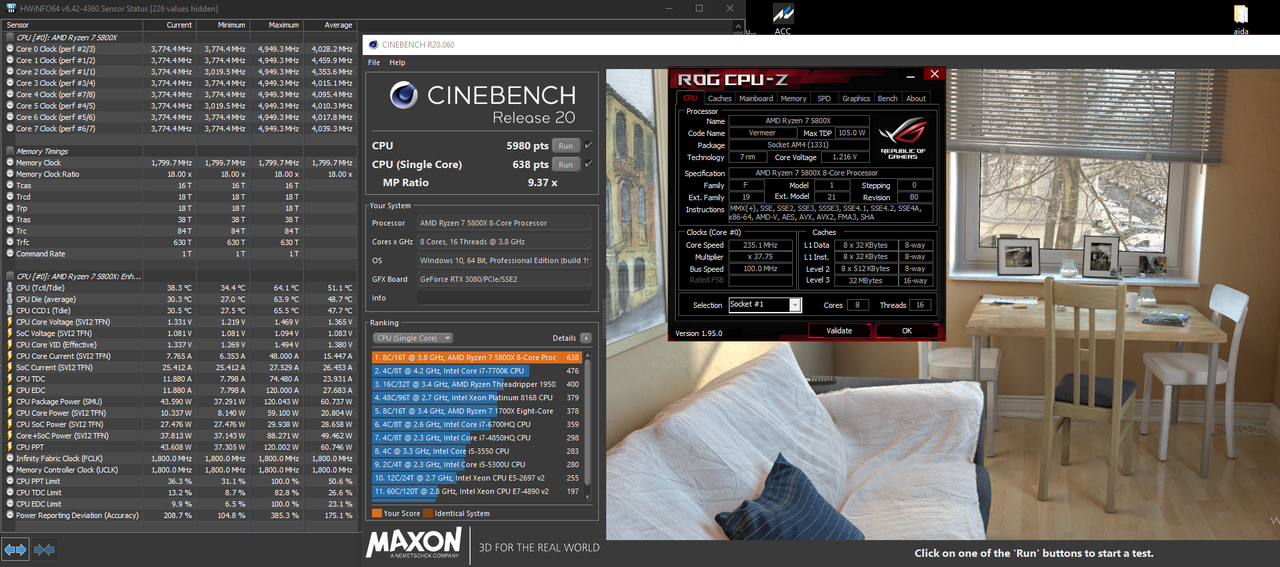The image size is (1280, 567).
Task: Select the Intel Core i7-7700K ranking entry
Action: (x=477, y=370)
